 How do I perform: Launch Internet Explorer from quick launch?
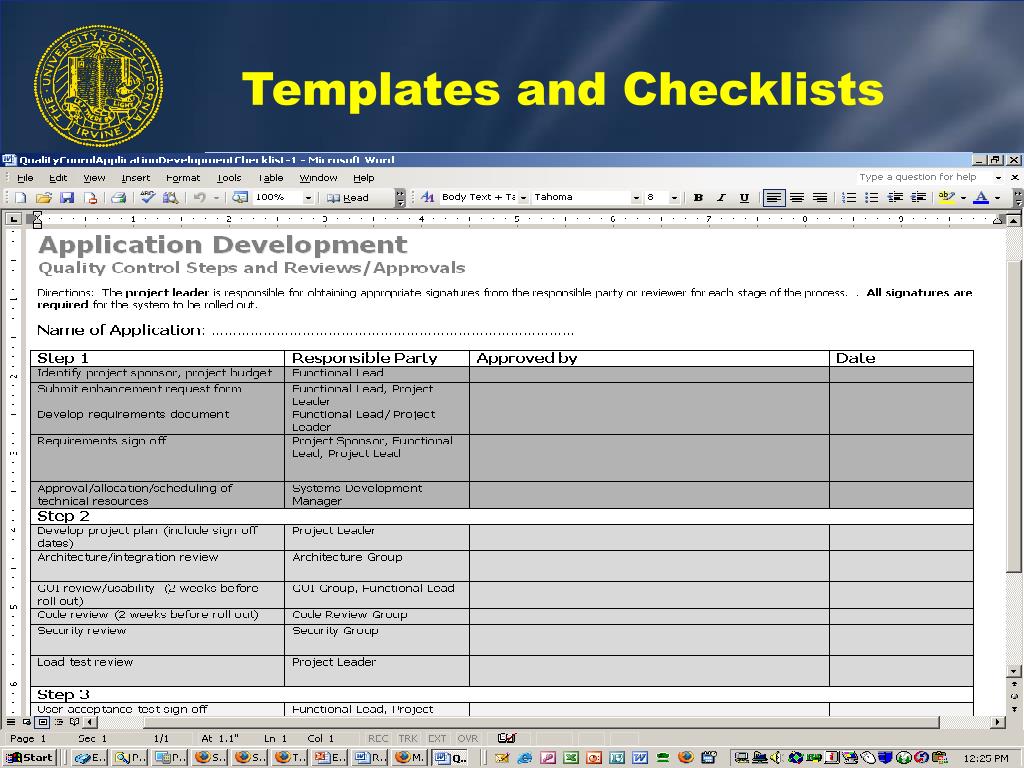[x=524, y=758]
